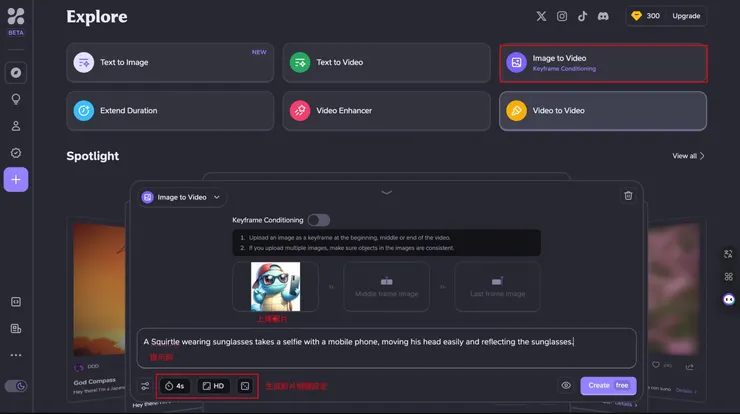This screenshot has height=414, width=740.
Task: Select the Video to Video card
Action: point(603,111)
